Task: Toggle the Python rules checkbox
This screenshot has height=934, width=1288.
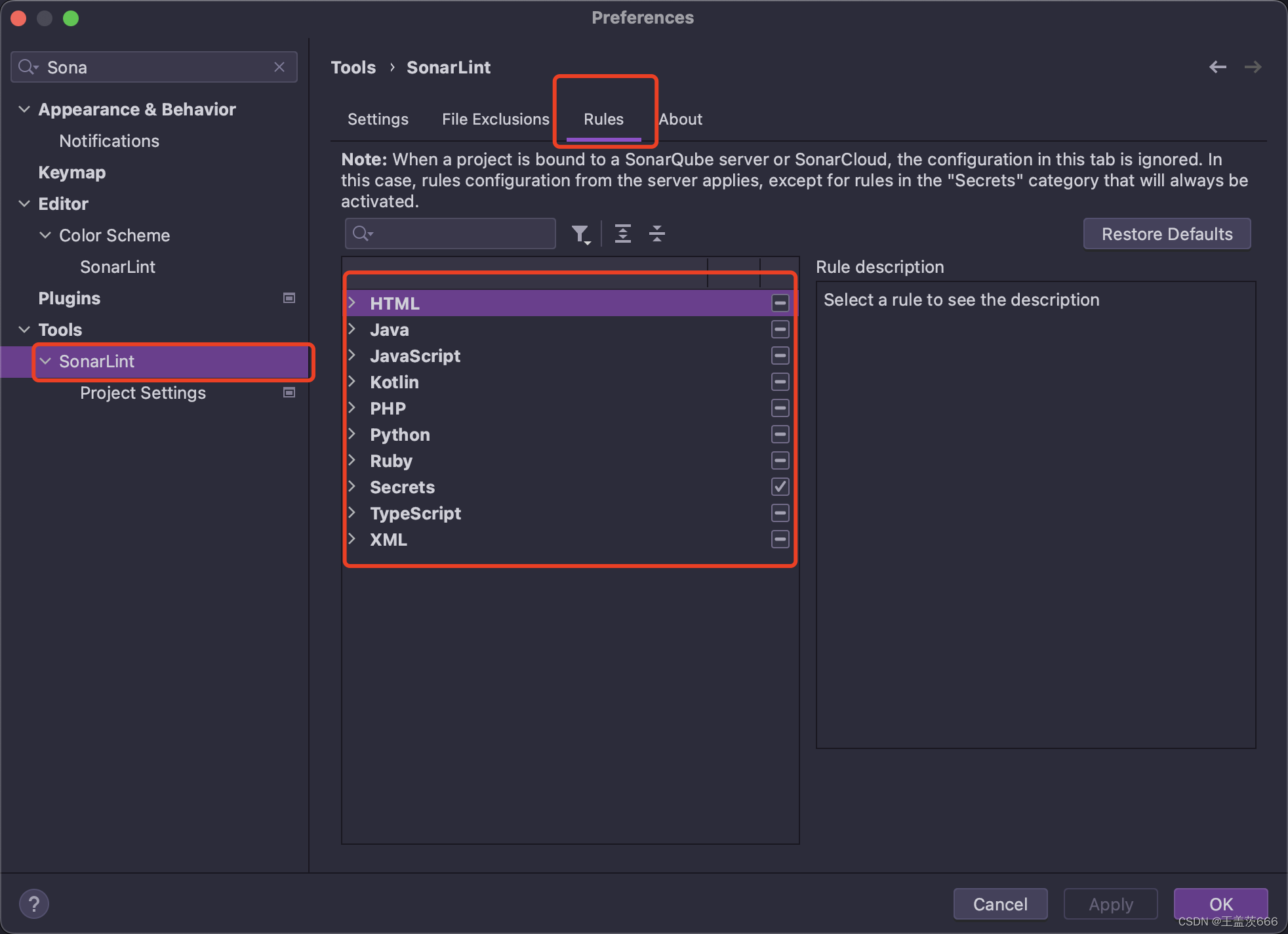Action: pyautogui.click(x=780, y=434)
